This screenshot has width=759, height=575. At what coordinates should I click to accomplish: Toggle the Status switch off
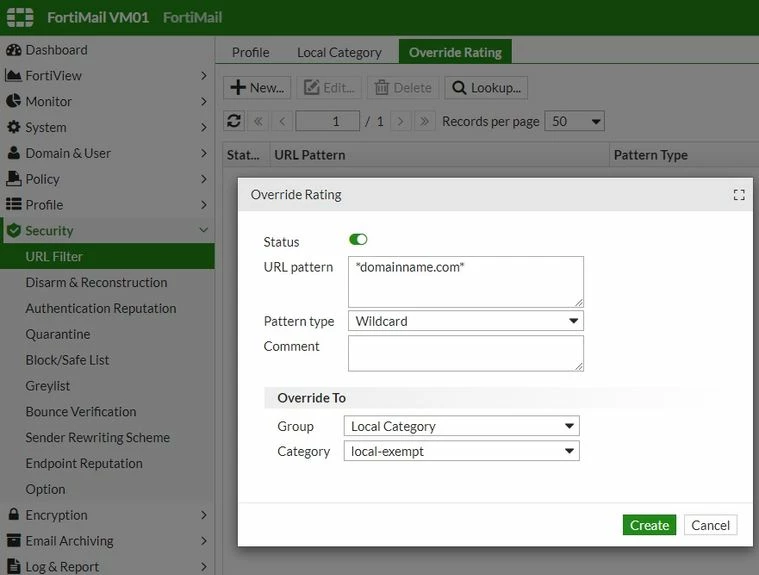(358, 240)
